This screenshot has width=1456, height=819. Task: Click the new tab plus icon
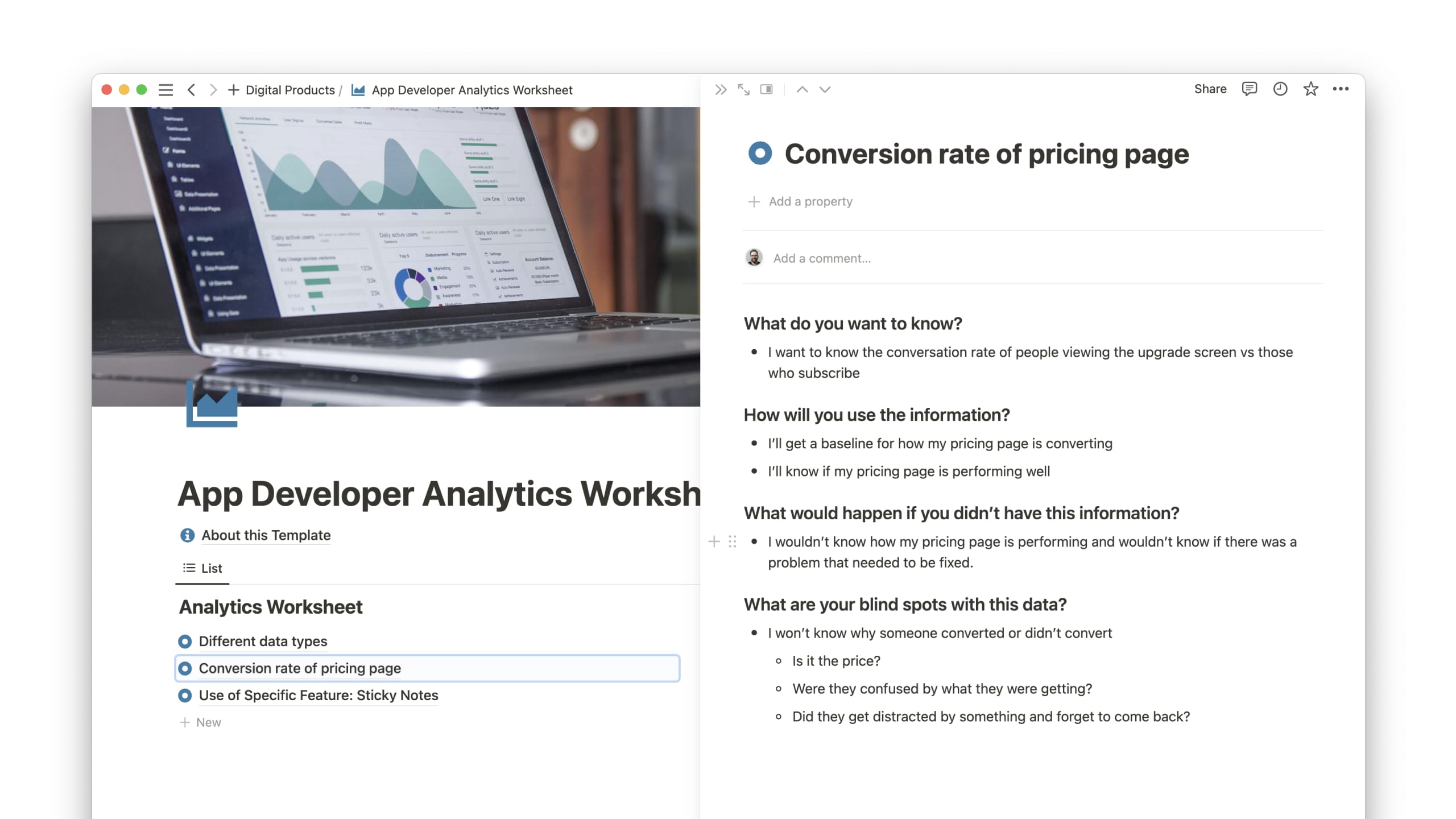[233, 90]
